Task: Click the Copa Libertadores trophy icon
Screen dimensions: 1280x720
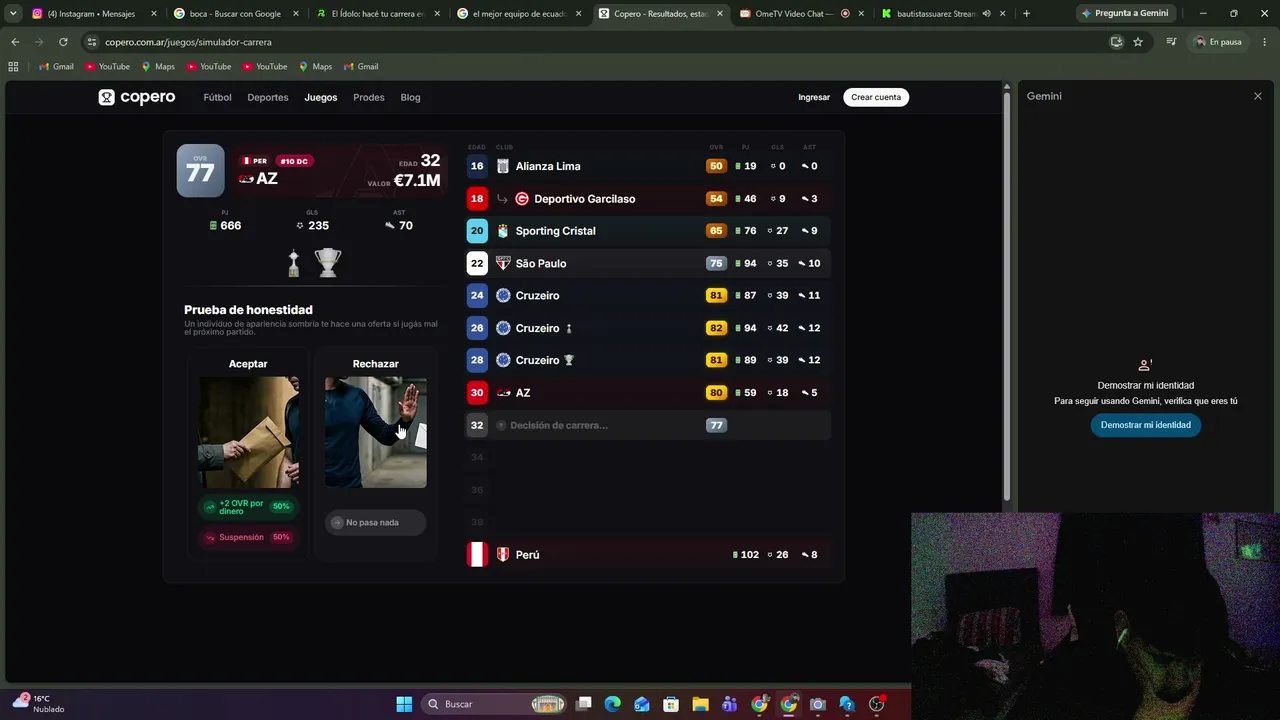Action: coord(293,263)
